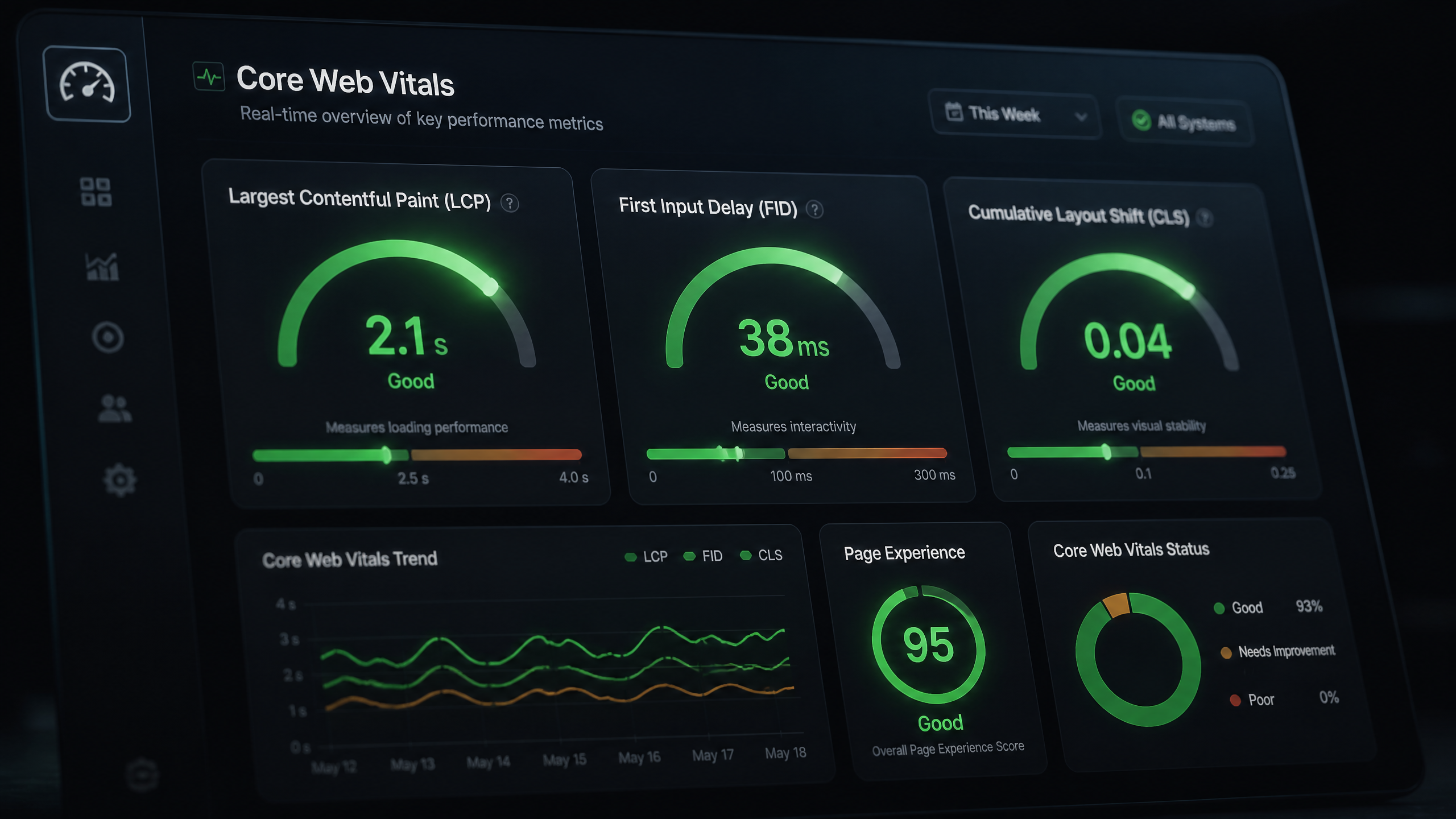The height and width of the screenshot is (819, 1456).
Task: Click the CLS threshold slider handle
Action: click(1106, 452)
